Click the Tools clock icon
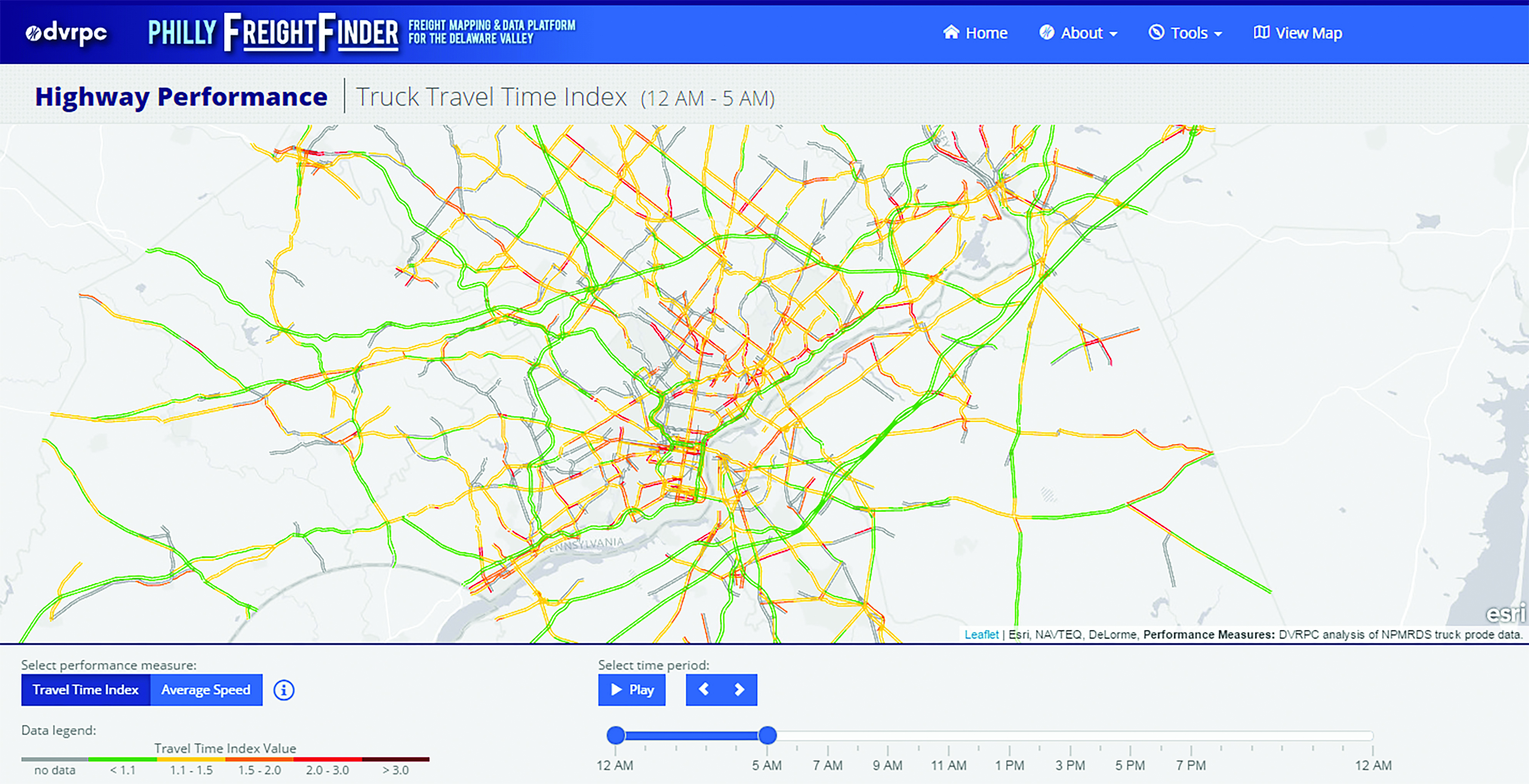Screen dimensions: 1529x784 point(1155,32)
